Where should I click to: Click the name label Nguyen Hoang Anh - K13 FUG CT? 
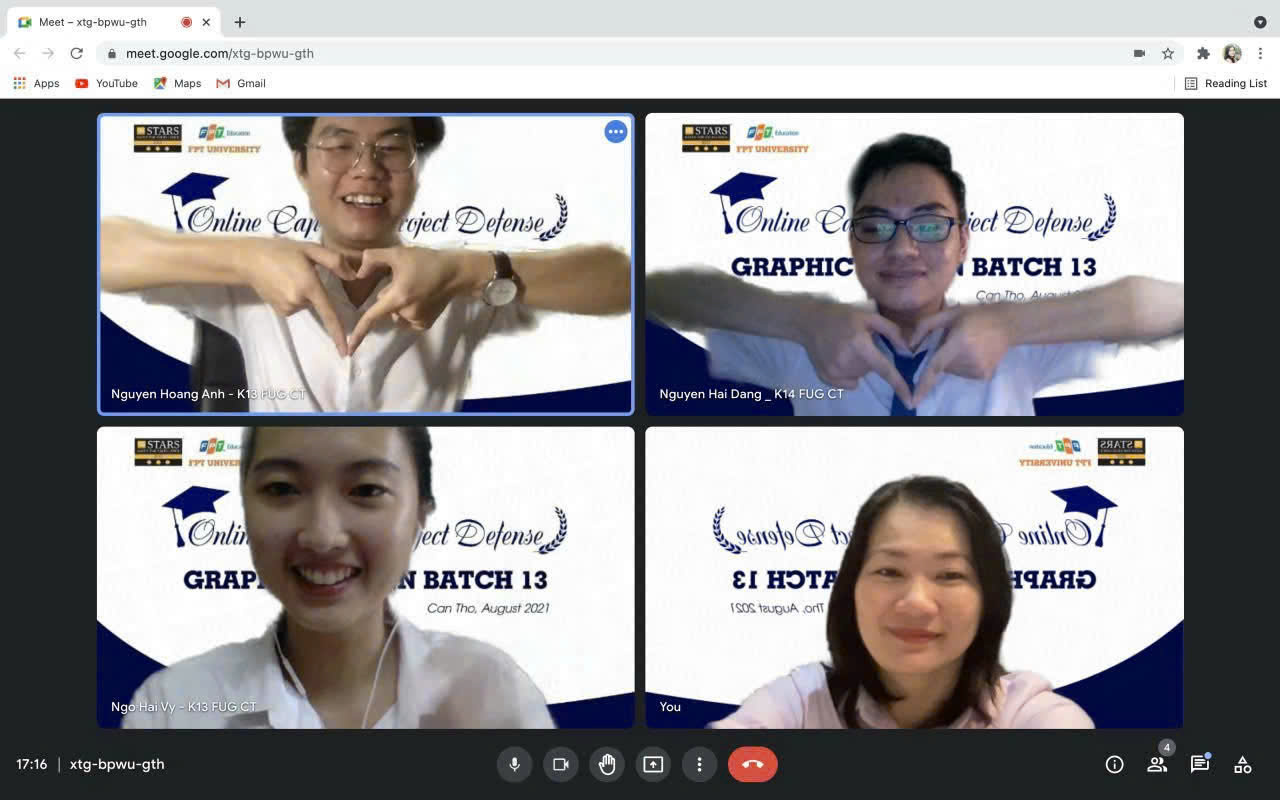pos(208,394)
